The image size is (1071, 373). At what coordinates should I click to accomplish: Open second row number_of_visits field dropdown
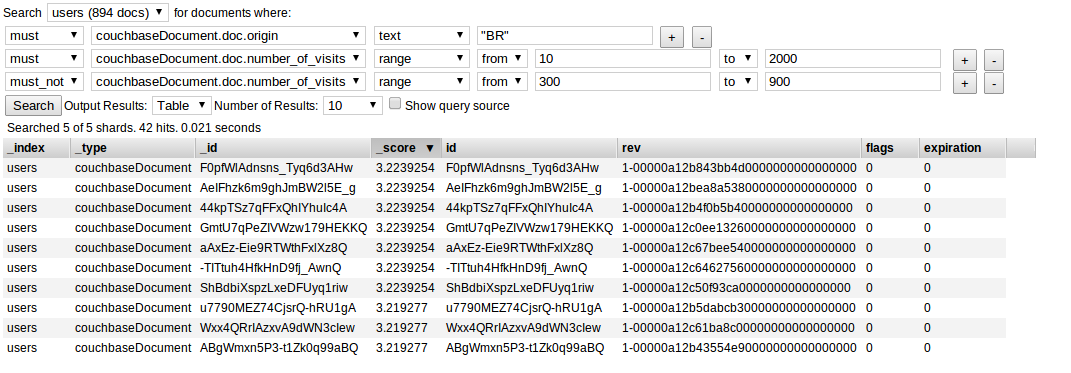click(228, 59)
